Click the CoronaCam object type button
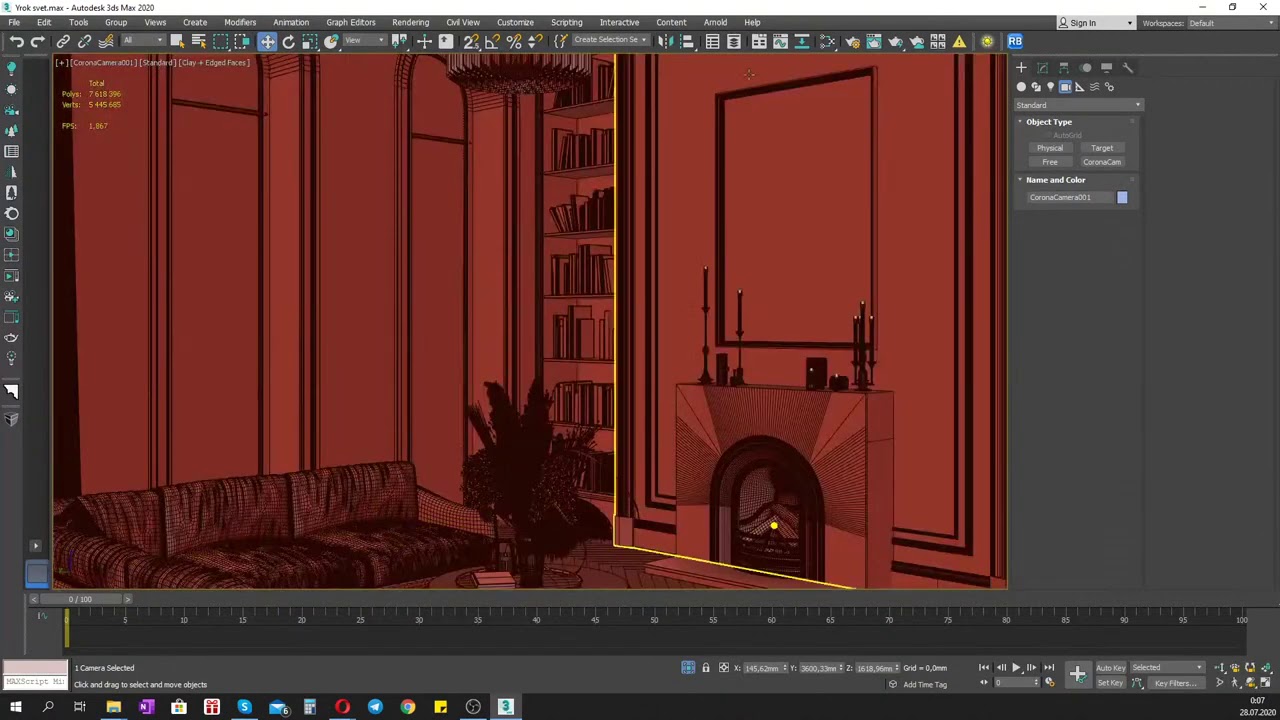The width and height of the screenshot is (1280, 720). pyautogui.click(x=1102, y=162)
